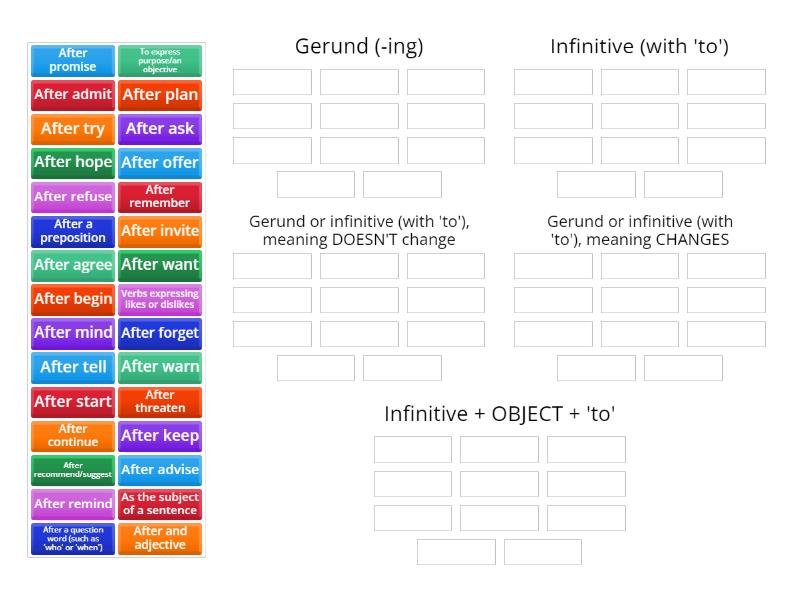This screenshot has width=800, height=600.
Task: Select the 'To express purpose/an objective' tile
Action: tap(160, 60)
